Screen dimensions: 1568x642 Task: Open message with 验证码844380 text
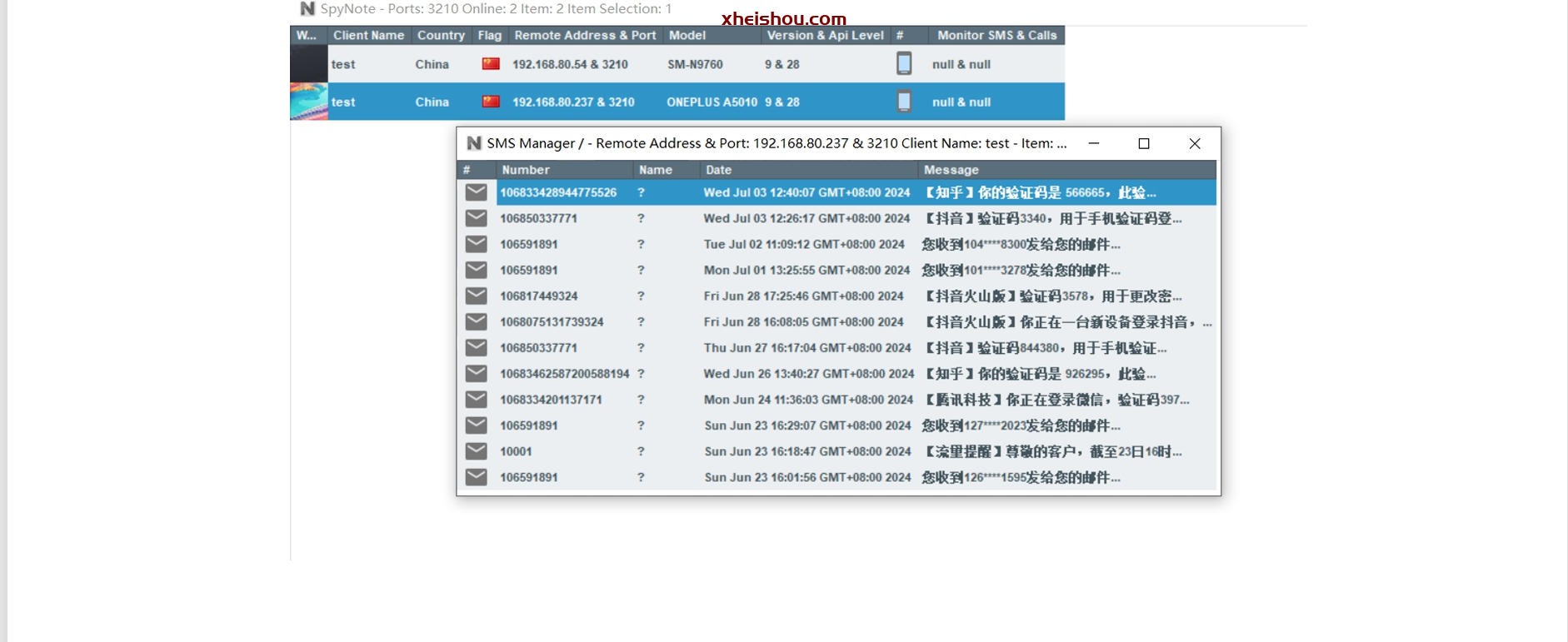(x=1045, y=347)
